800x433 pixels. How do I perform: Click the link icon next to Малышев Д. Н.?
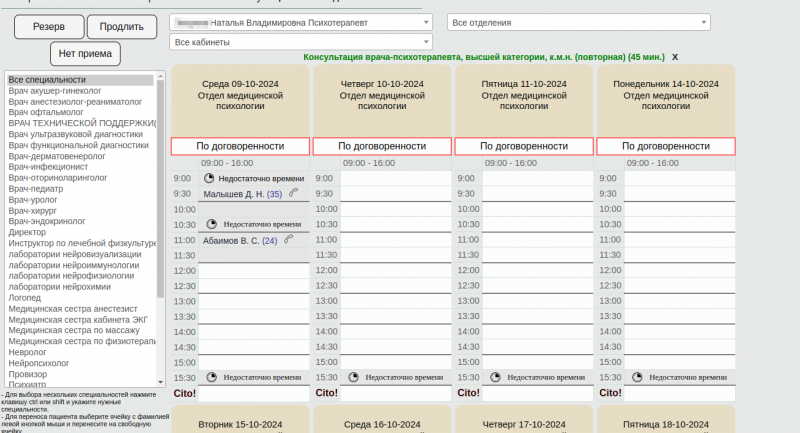coord(293,194)
